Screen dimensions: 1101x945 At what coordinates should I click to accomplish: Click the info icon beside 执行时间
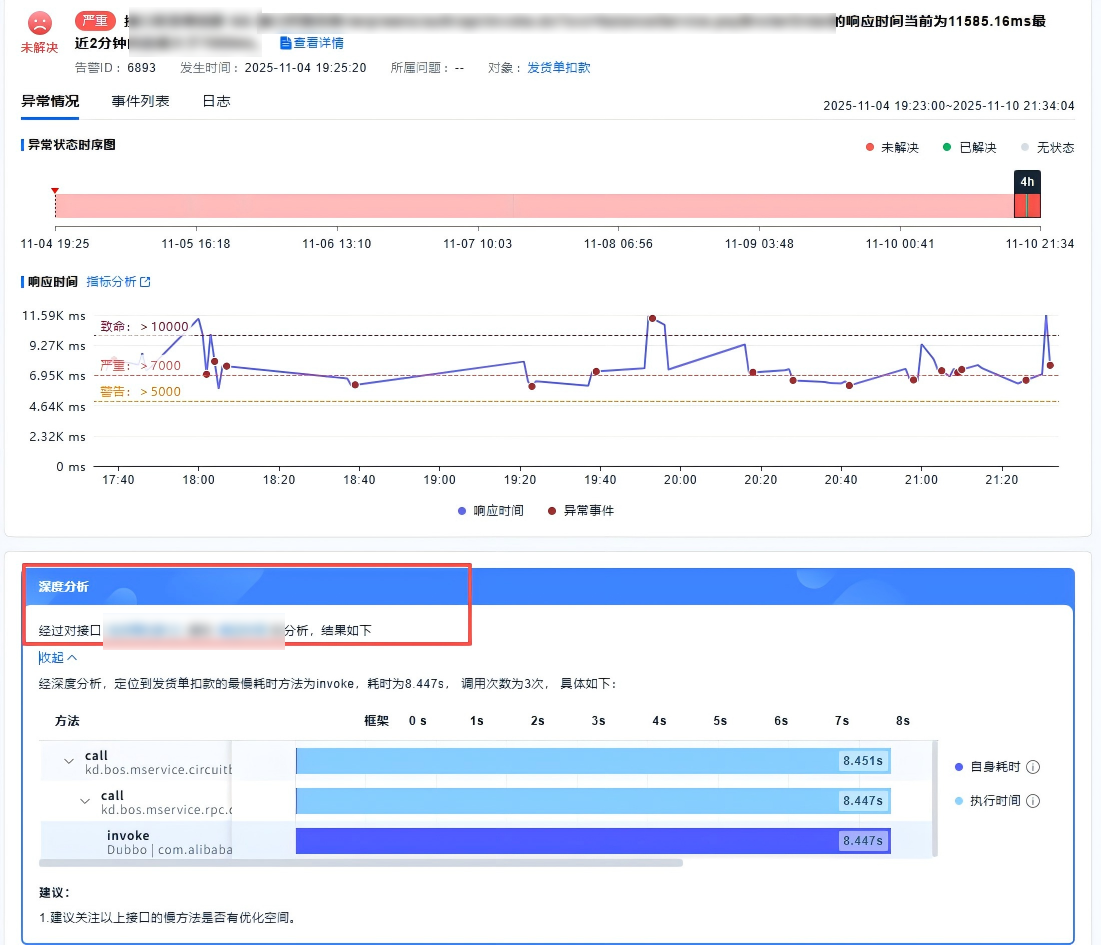(1033, 801)
